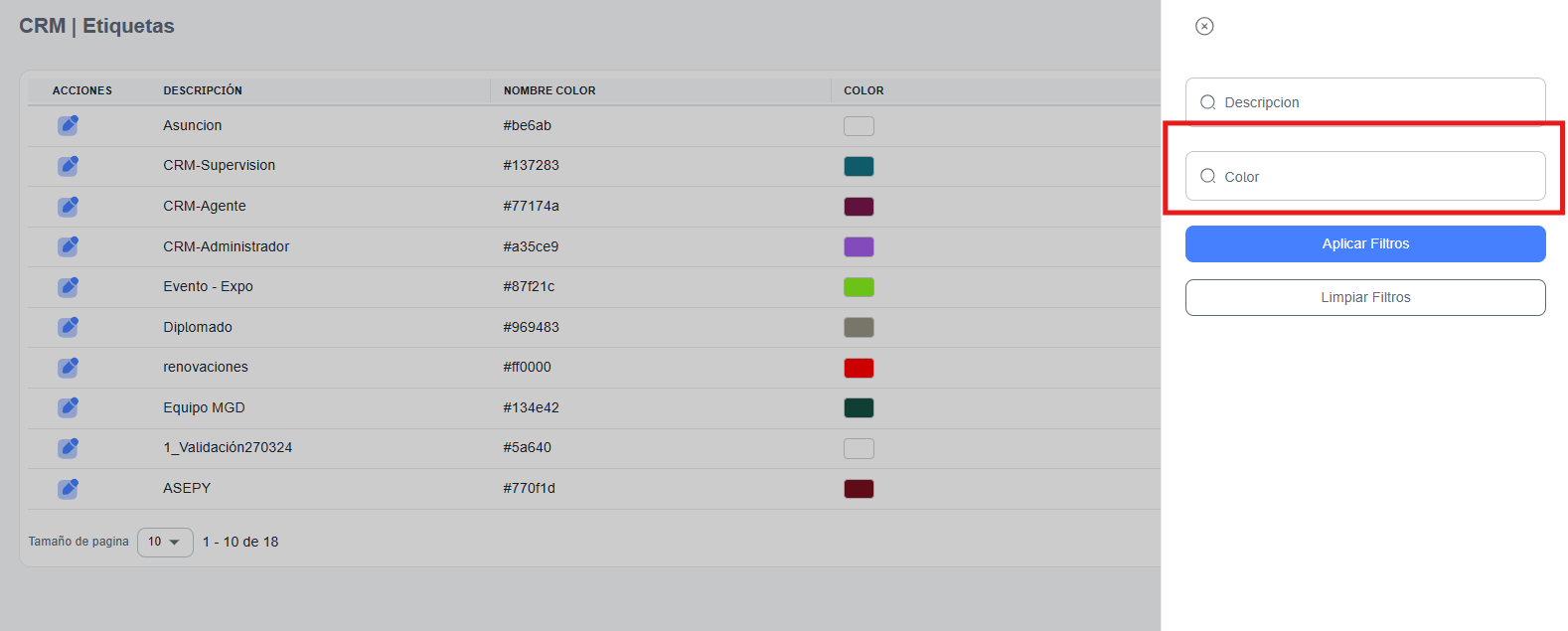Open edit for Equipo MGD tag

tap(68, 407)
